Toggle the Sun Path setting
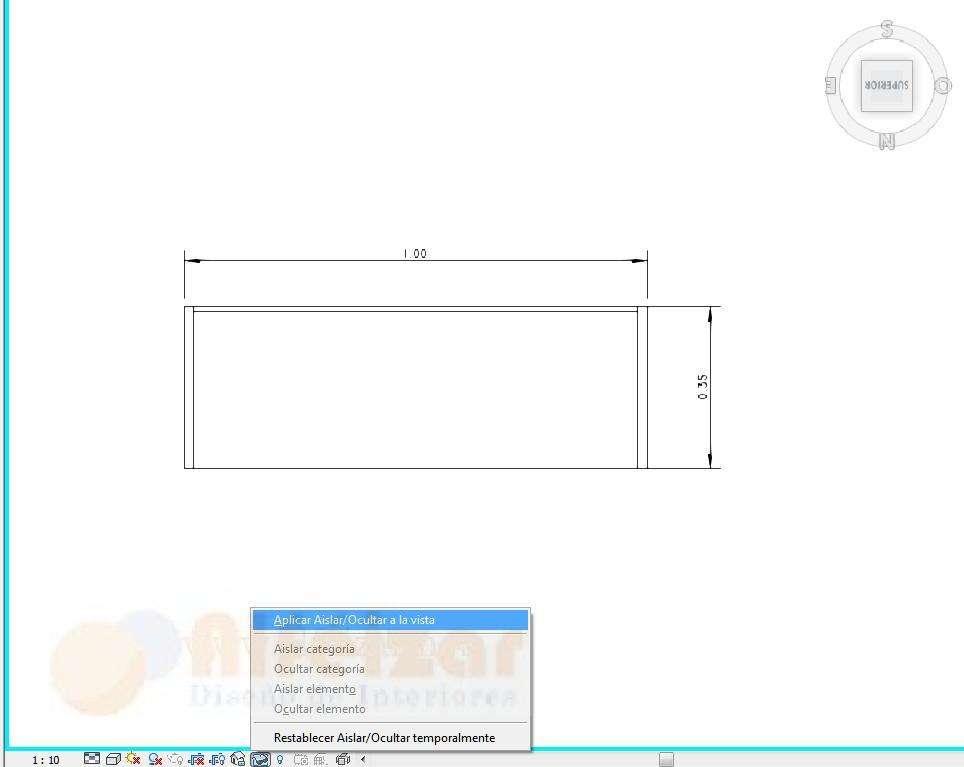Image resolution: width=964 pixels, height=767 pixels. click(x=133, y=759)
